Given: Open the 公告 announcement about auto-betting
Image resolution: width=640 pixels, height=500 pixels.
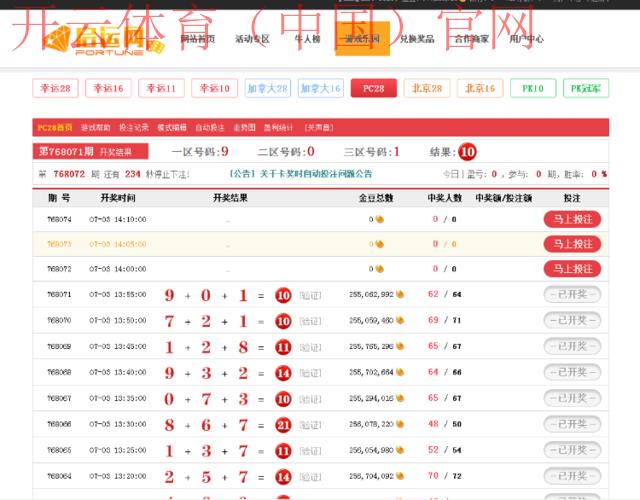Looking at the screenshot, I should 301,174.
